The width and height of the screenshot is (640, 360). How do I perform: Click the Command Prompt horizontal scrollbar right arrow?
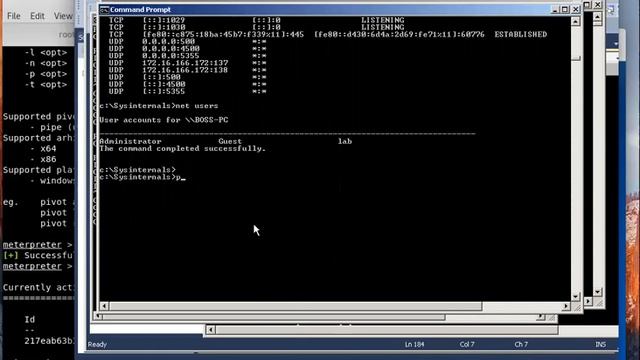click(x=566, y=306)
